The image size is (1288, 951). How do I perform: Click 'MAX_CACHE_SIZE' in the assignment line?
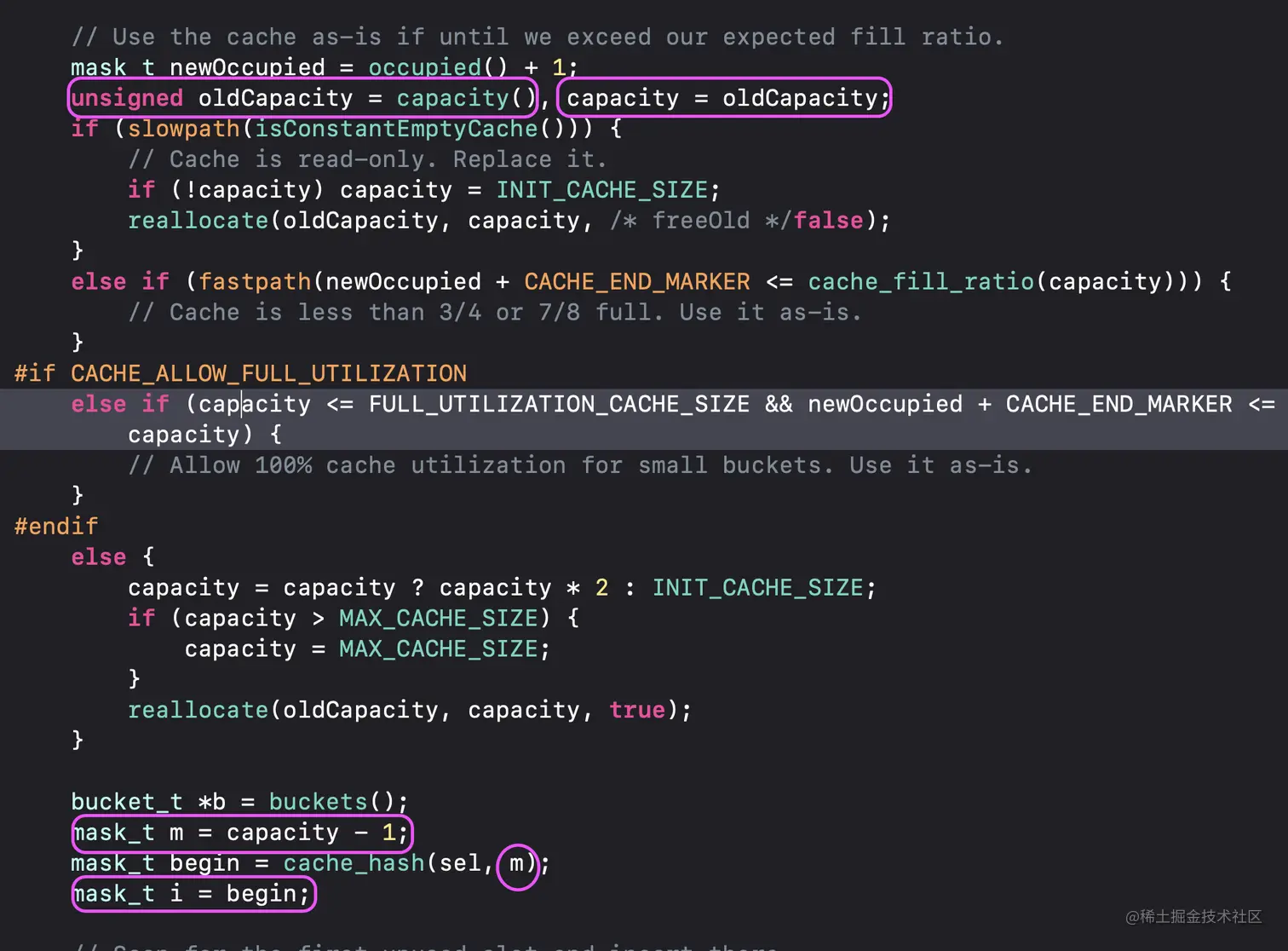[439, 649]
